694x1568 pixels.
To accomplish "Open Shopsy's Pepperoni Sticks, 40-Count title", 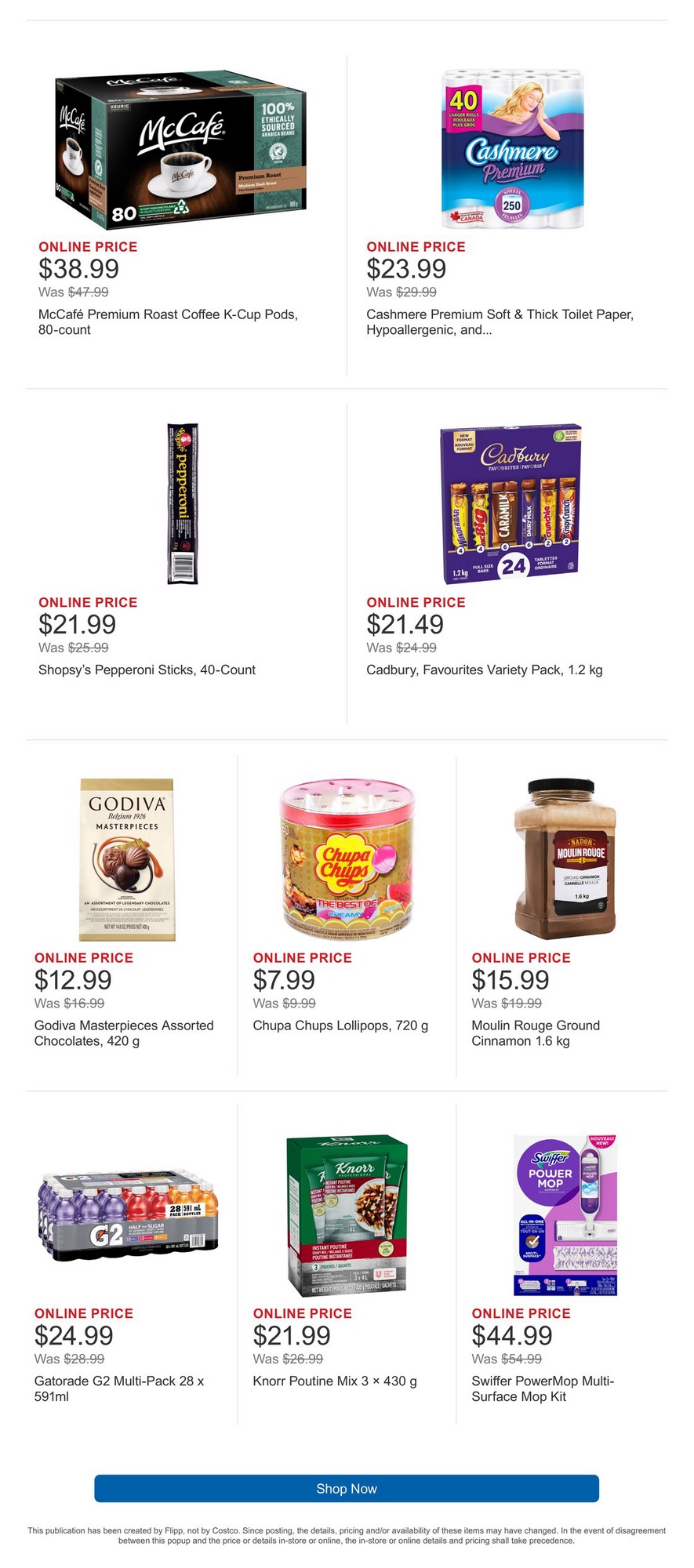I will click(x=147, y=670).
